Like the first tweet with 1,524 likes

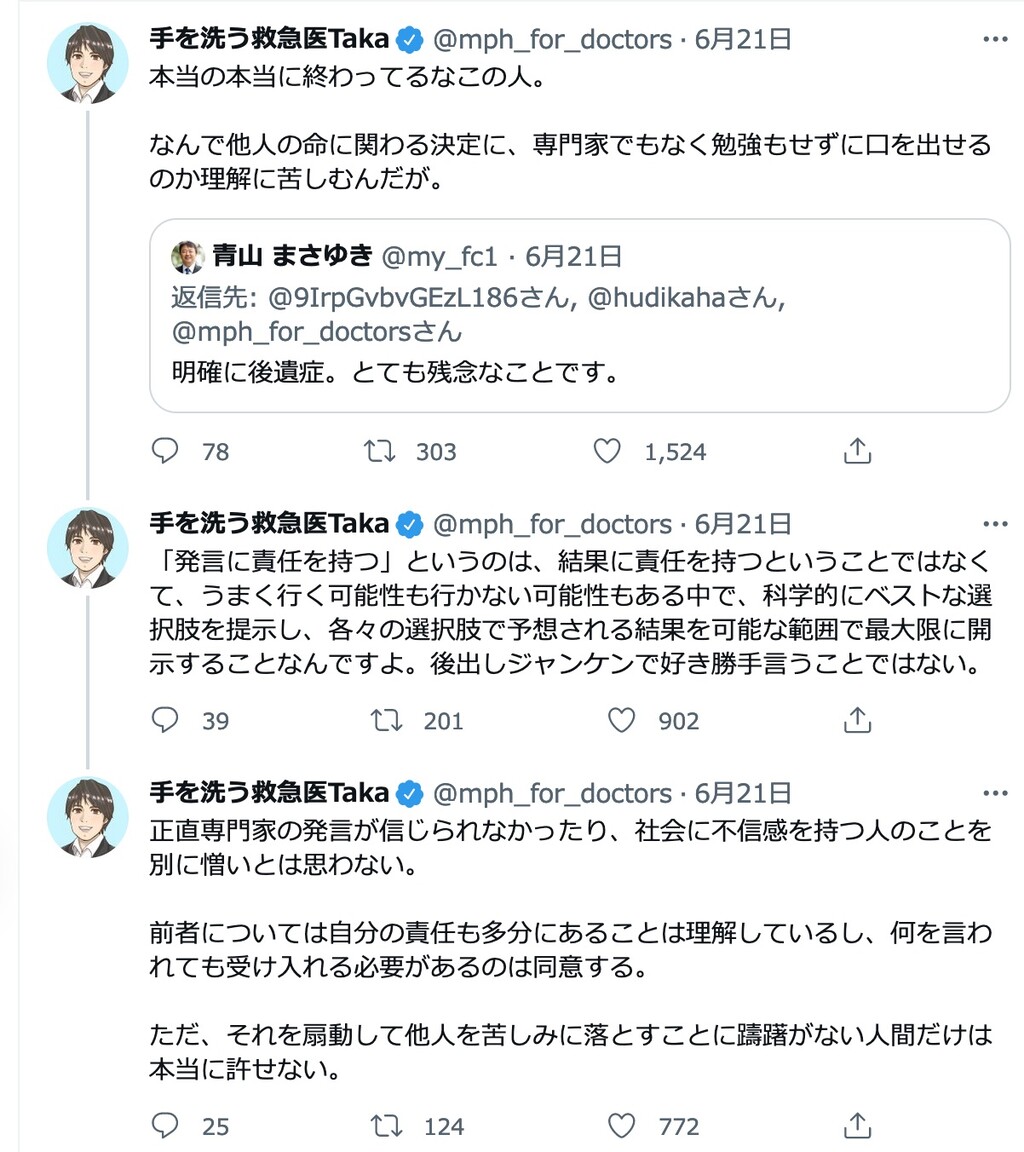click(x=607, y=452)
